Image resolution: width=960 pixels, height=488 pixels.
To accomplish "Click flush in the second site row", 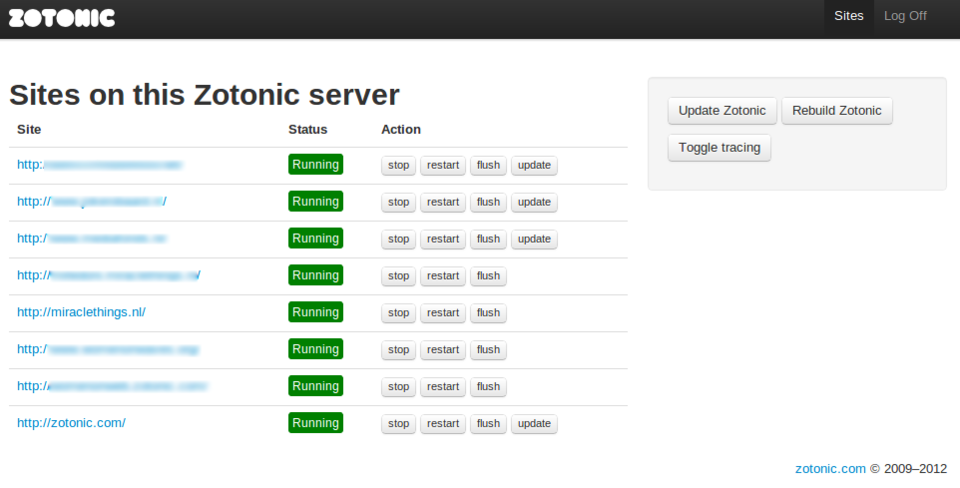I will (x=488, y=202).
